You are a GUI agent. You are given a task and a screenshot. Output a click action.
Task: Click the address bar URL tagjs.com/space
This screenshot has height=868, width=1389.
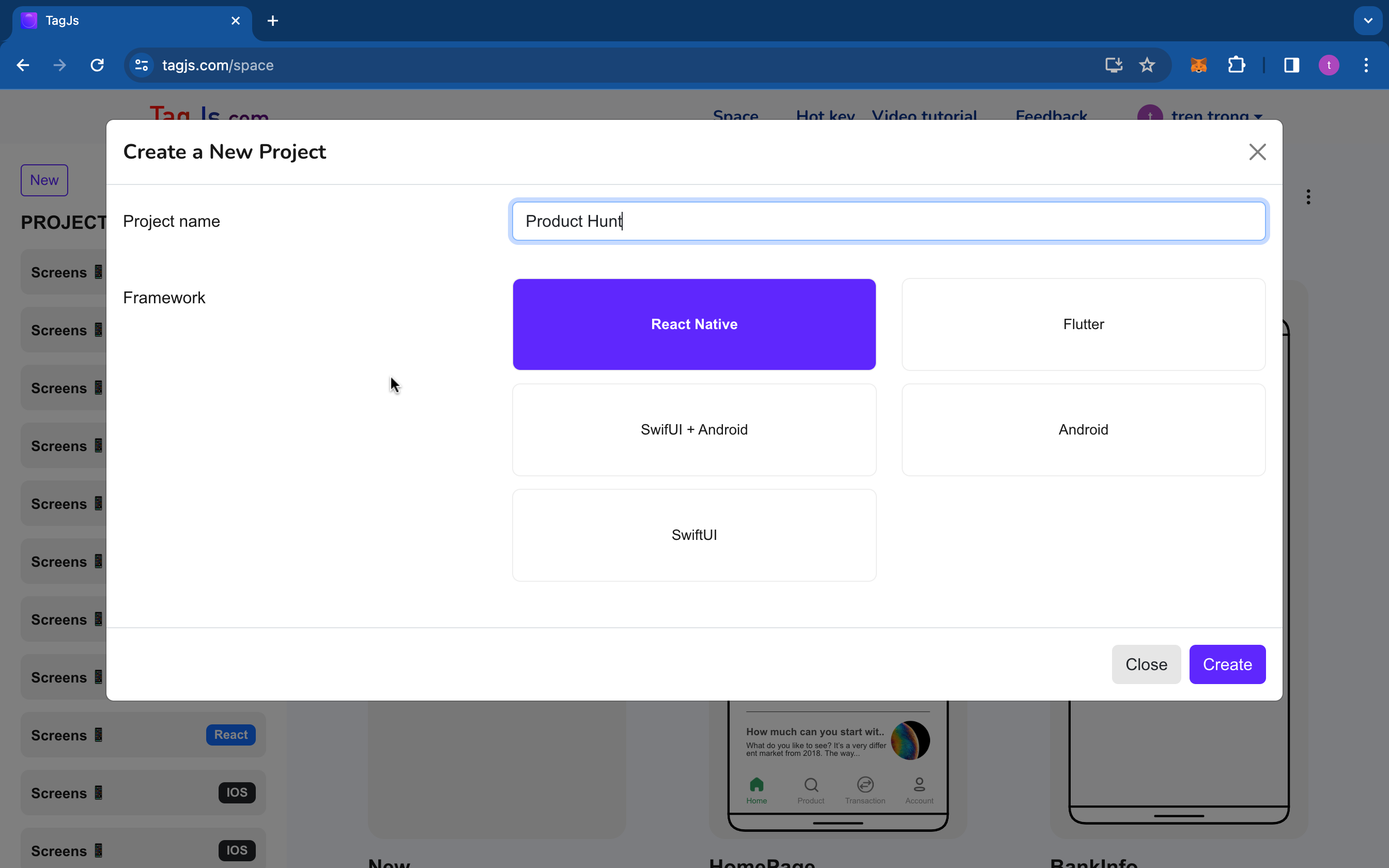[x=218, y=66]
